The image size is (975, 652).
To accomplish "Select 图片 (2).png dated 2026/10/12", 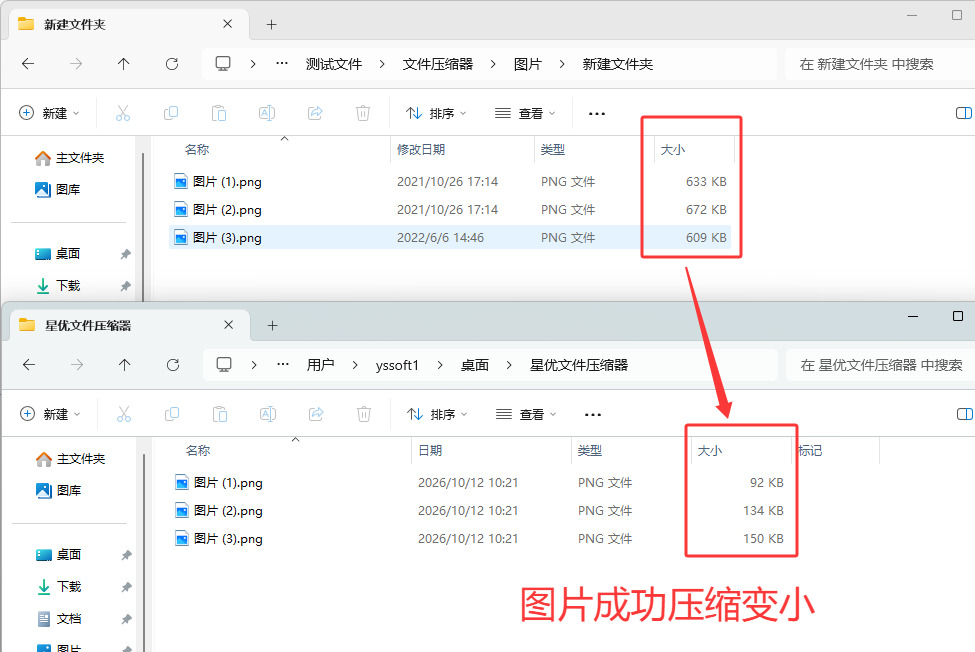I will [x=478, y=510].
